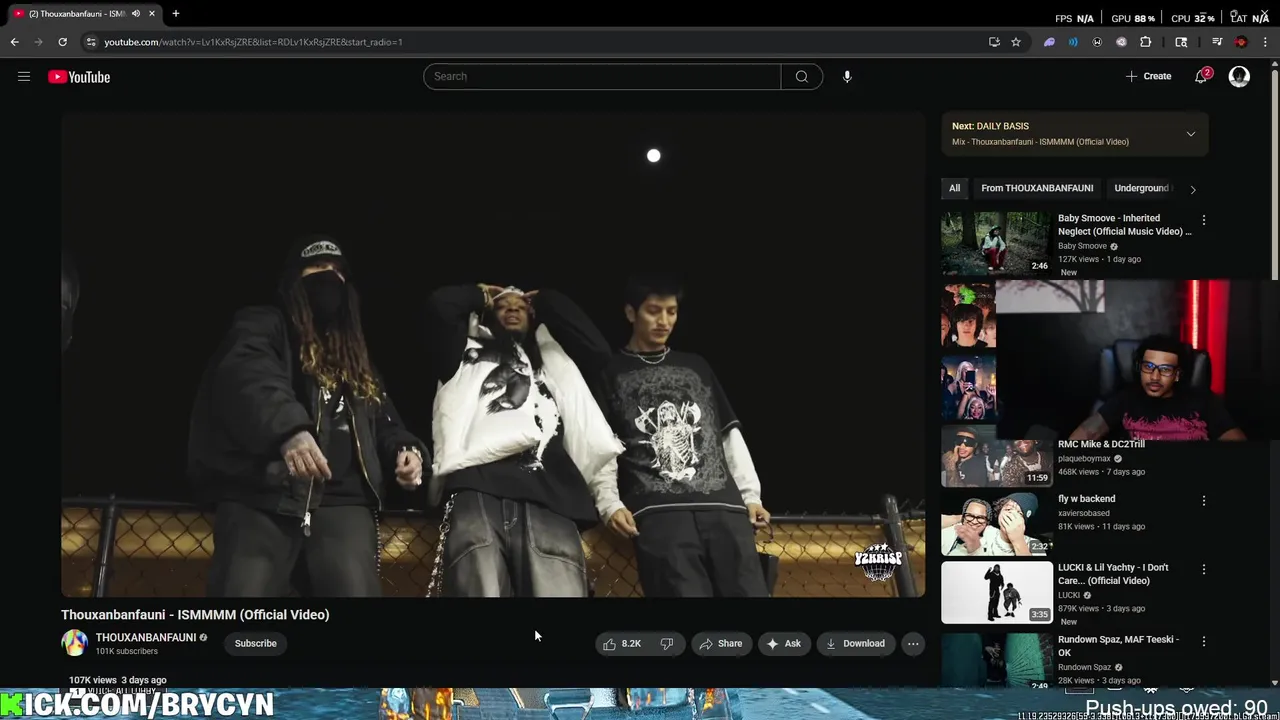Viewport: 1280px width, 720px height.
Task: Click the search magnifier button
Action: pos(802,77)
